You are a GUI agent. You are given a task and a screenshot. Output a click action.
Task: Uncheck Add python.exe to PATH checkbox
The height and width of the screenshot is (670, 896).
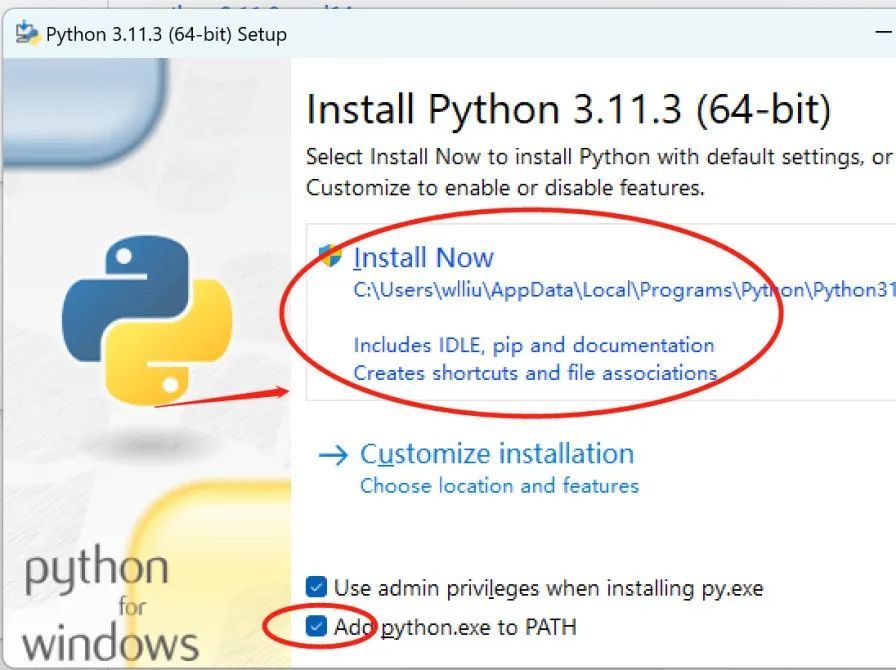coord(316,626)
